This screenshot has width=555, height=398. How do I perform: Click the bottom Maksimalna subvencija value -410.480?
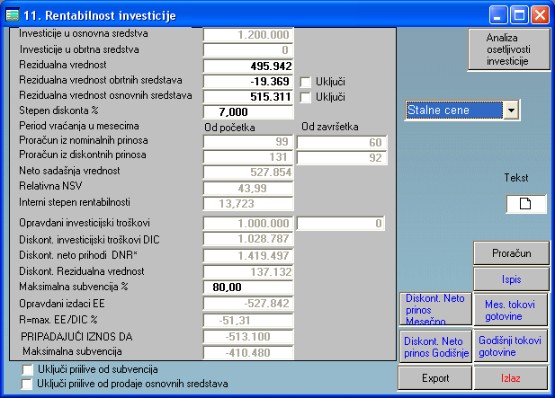(x=248, y=353)
